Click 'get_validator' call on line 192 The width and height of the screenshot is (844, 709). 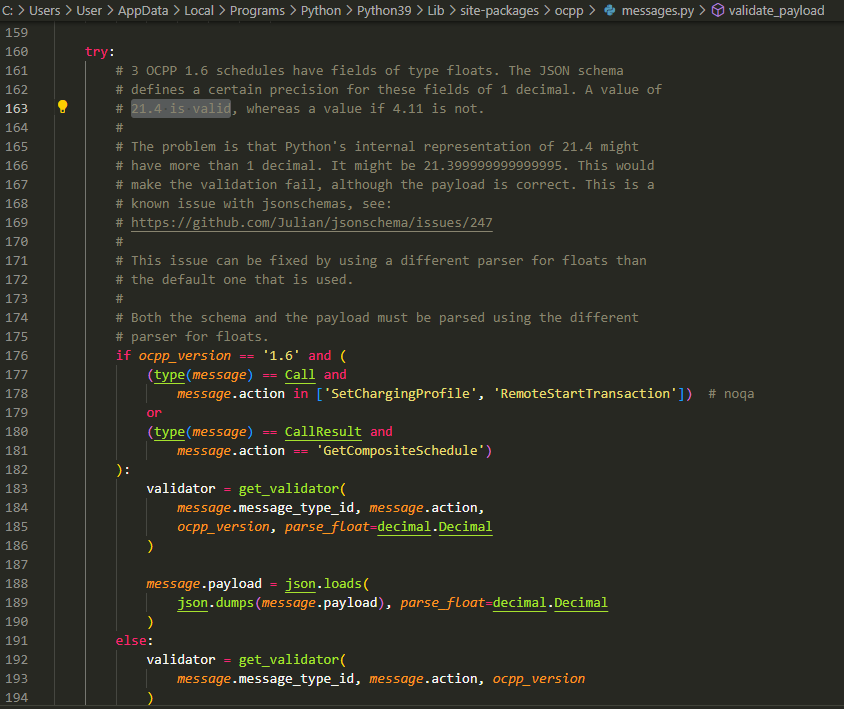(289, 659)
